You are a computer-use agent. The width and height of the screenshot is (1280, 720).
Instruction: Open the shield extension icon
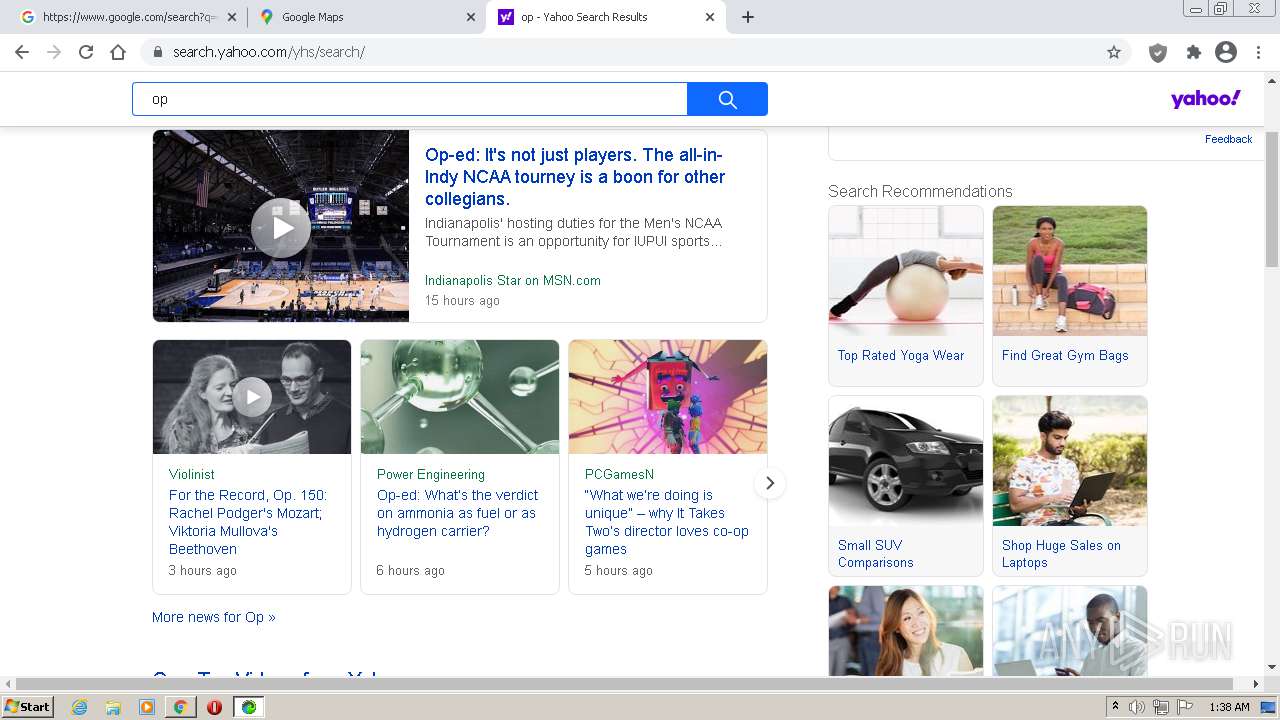pos(1158,52)
